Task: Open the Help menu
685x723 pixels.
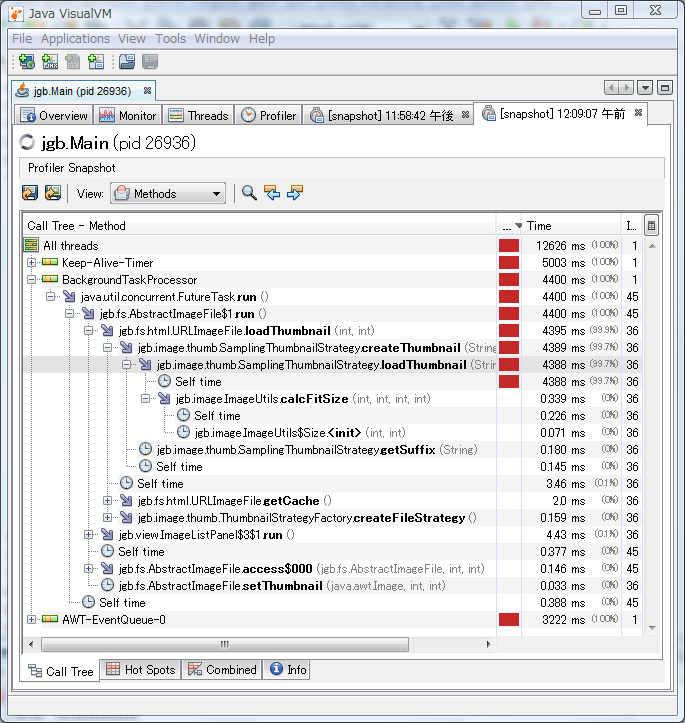Action: pos(262,39)
